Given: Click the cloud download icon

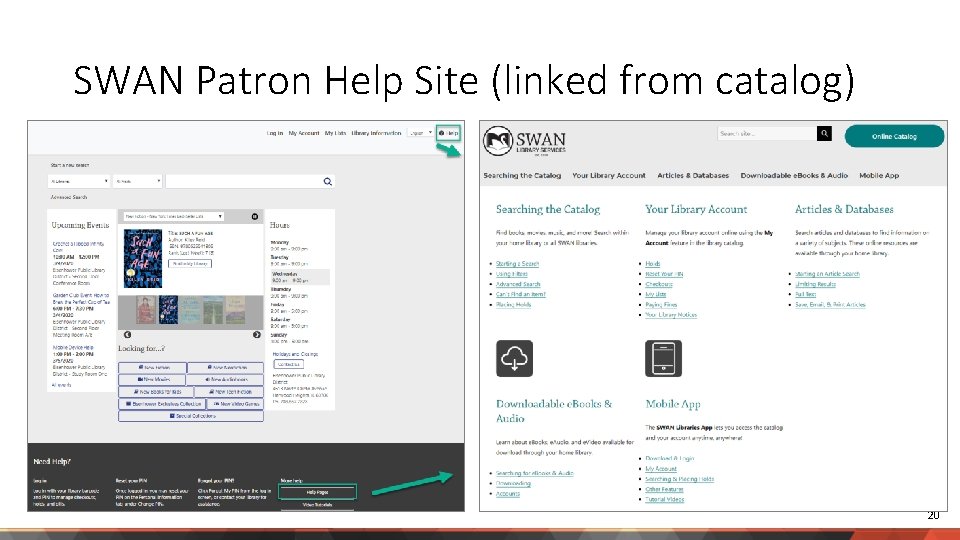Looking at the screenshot, I should 514,358.
